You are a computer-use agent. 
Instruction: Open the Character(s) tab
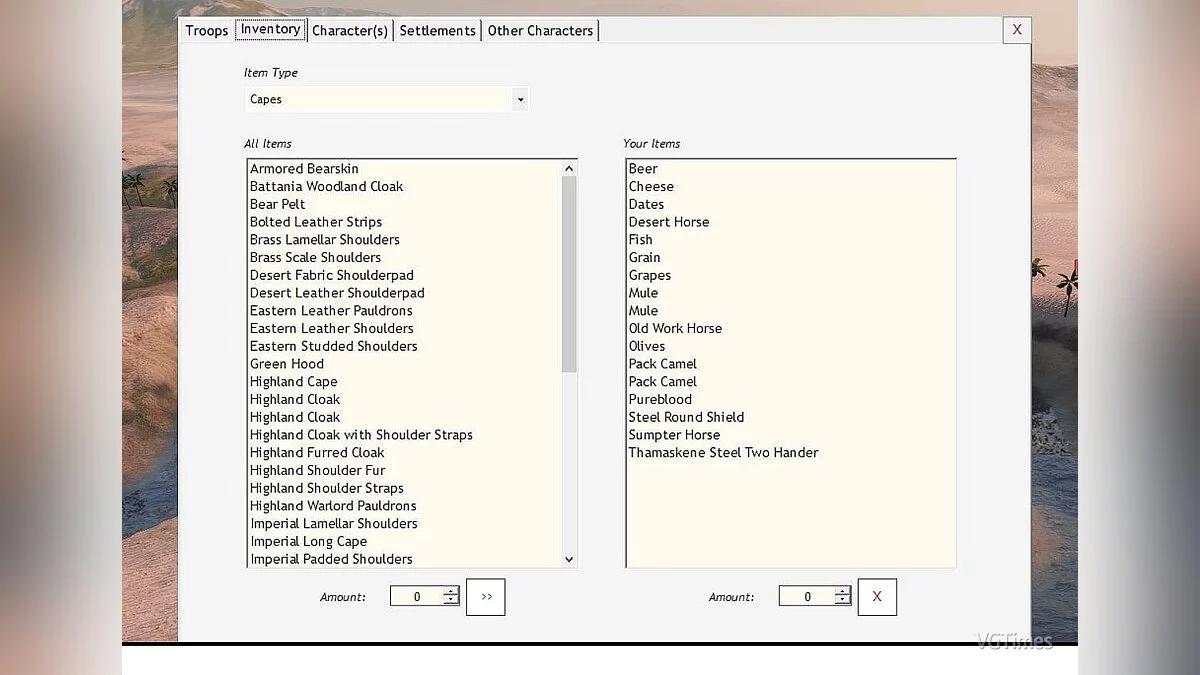[350, 31]
